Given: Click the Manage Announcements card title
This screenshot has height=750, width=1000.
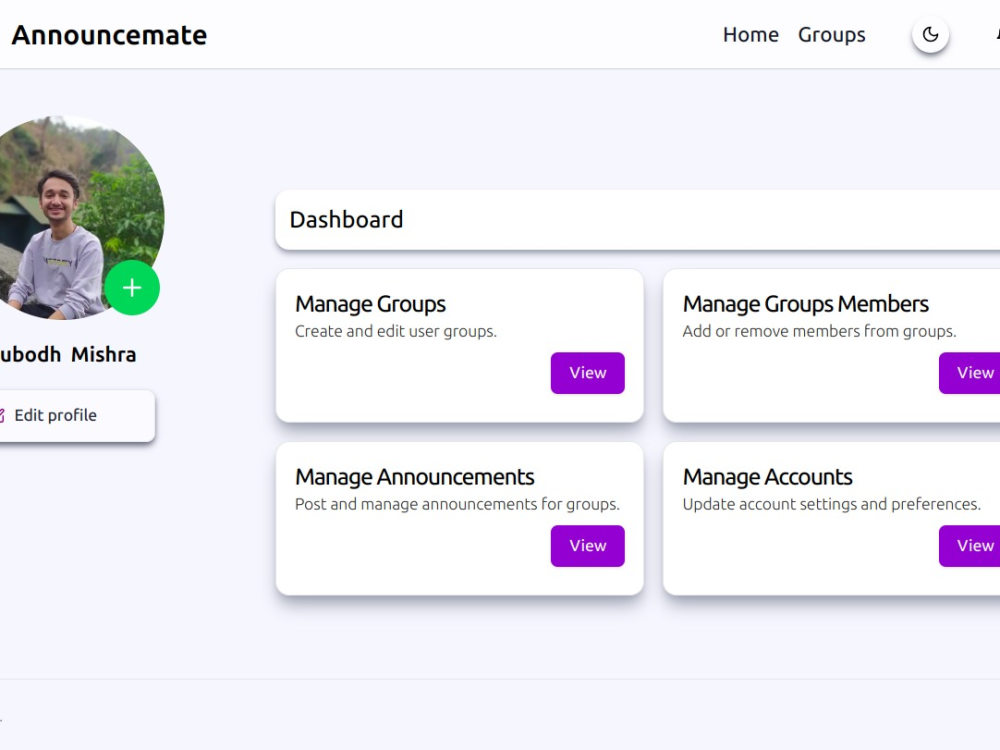Looking at the screenshot, I should click(x=415, y=477).
